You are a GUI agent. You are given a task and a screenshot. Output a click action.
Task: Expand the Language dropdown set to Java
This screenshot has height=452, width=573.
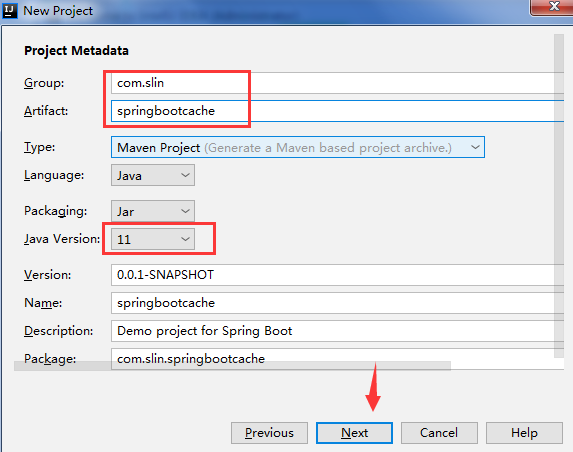153,175
